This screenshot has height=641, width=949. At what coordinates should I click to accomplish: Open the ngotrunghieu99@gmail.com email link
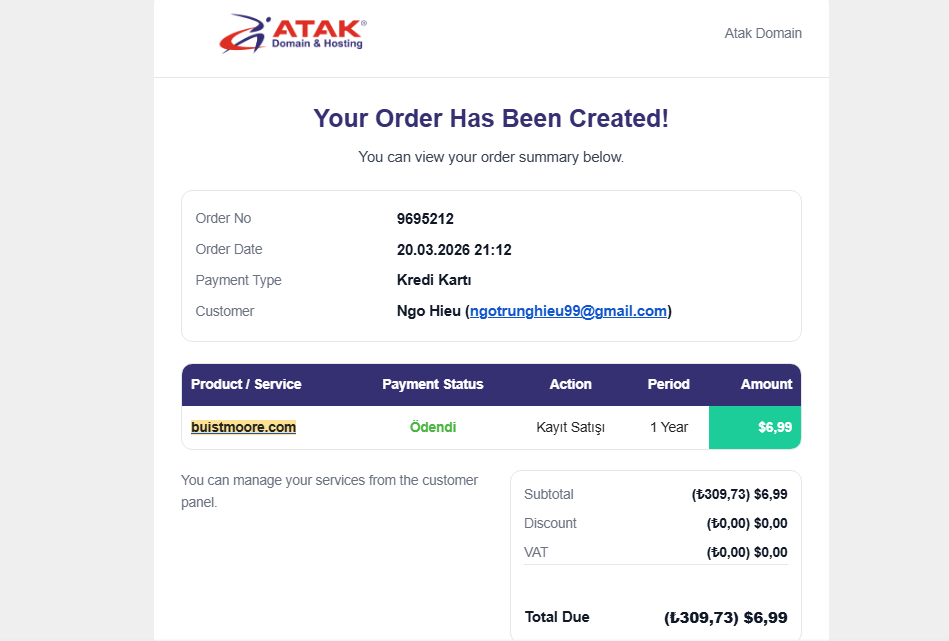pyautogui.click(x=568, y=311)
